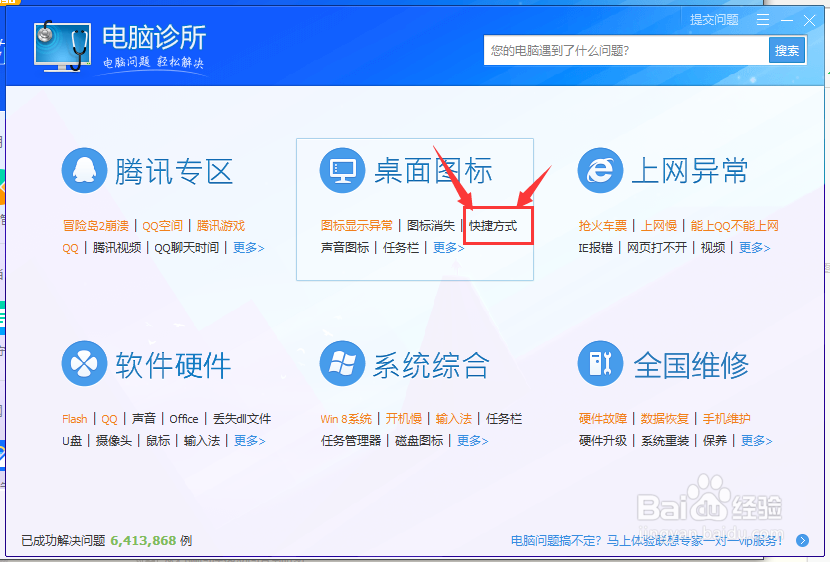Image resolution: width=830 pixels, height=562 pixels.
Task: Click 任务栏 under 桌面图标
Action: 401,248
